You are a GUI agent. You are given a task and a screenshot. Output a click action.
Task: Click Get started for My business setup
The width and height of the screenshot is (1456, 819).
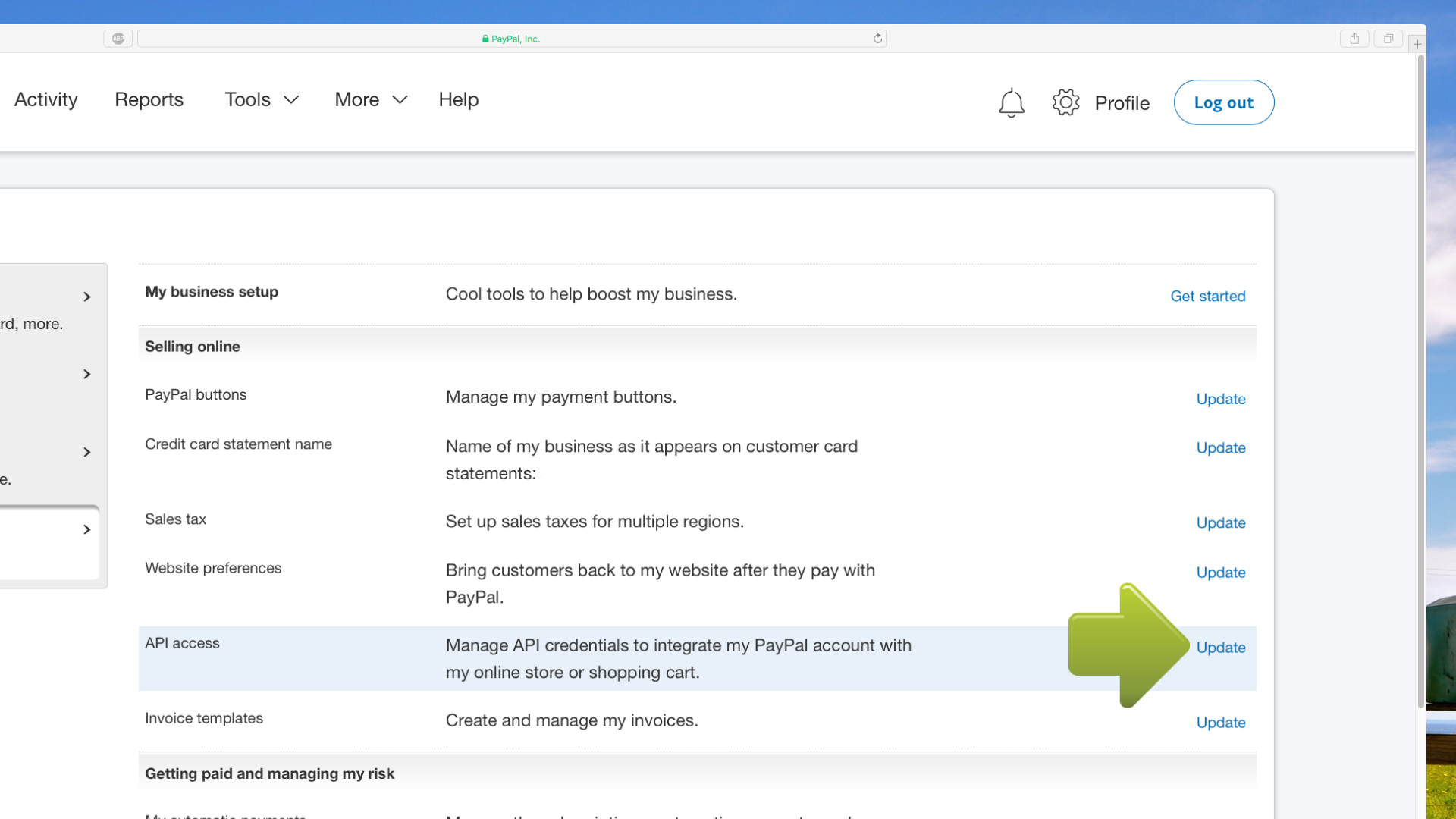(x=1208, y=296)
